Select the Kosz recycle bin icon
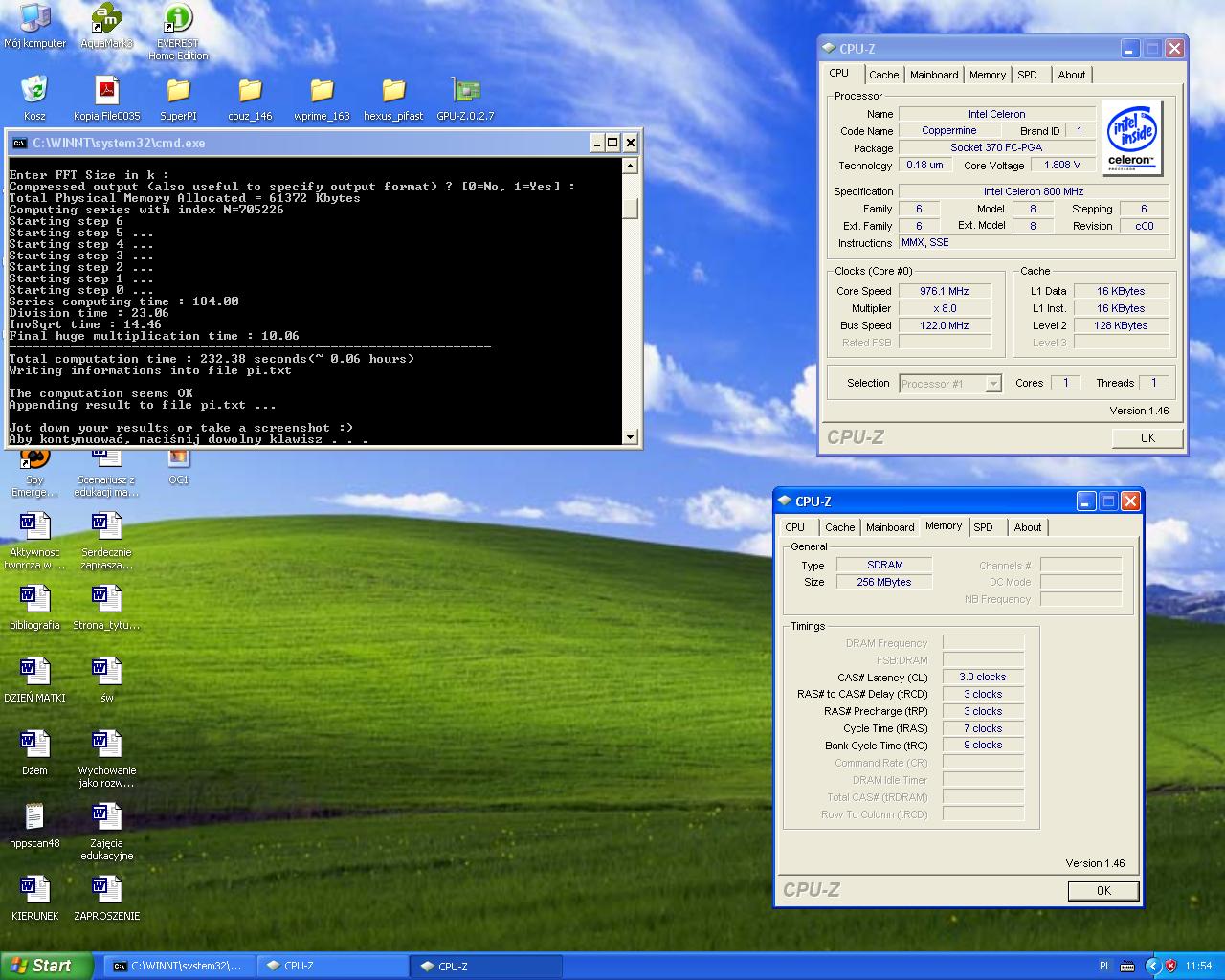This screenshot has height=980, width=1225. click(x=34, y=98)
